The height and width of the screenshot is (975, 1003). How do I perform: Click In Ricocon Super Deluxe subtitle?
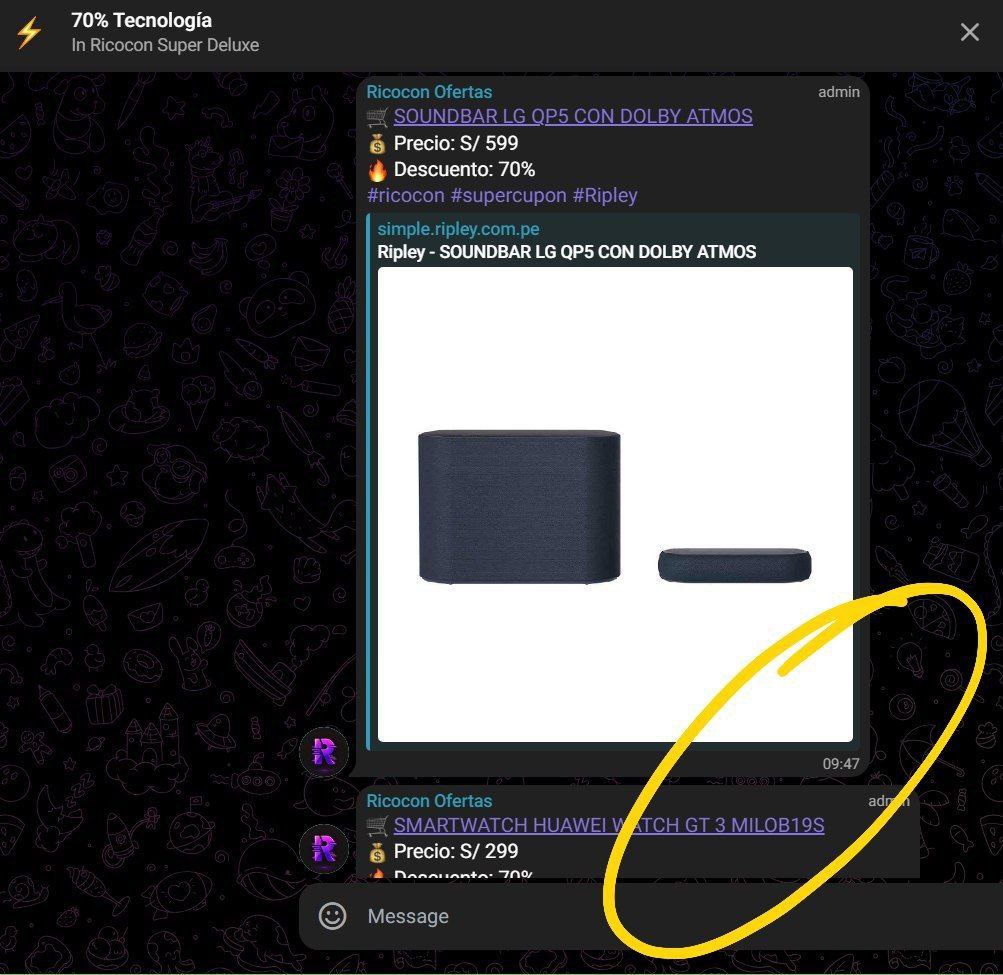pyautogui.click(x=165, y=45)
